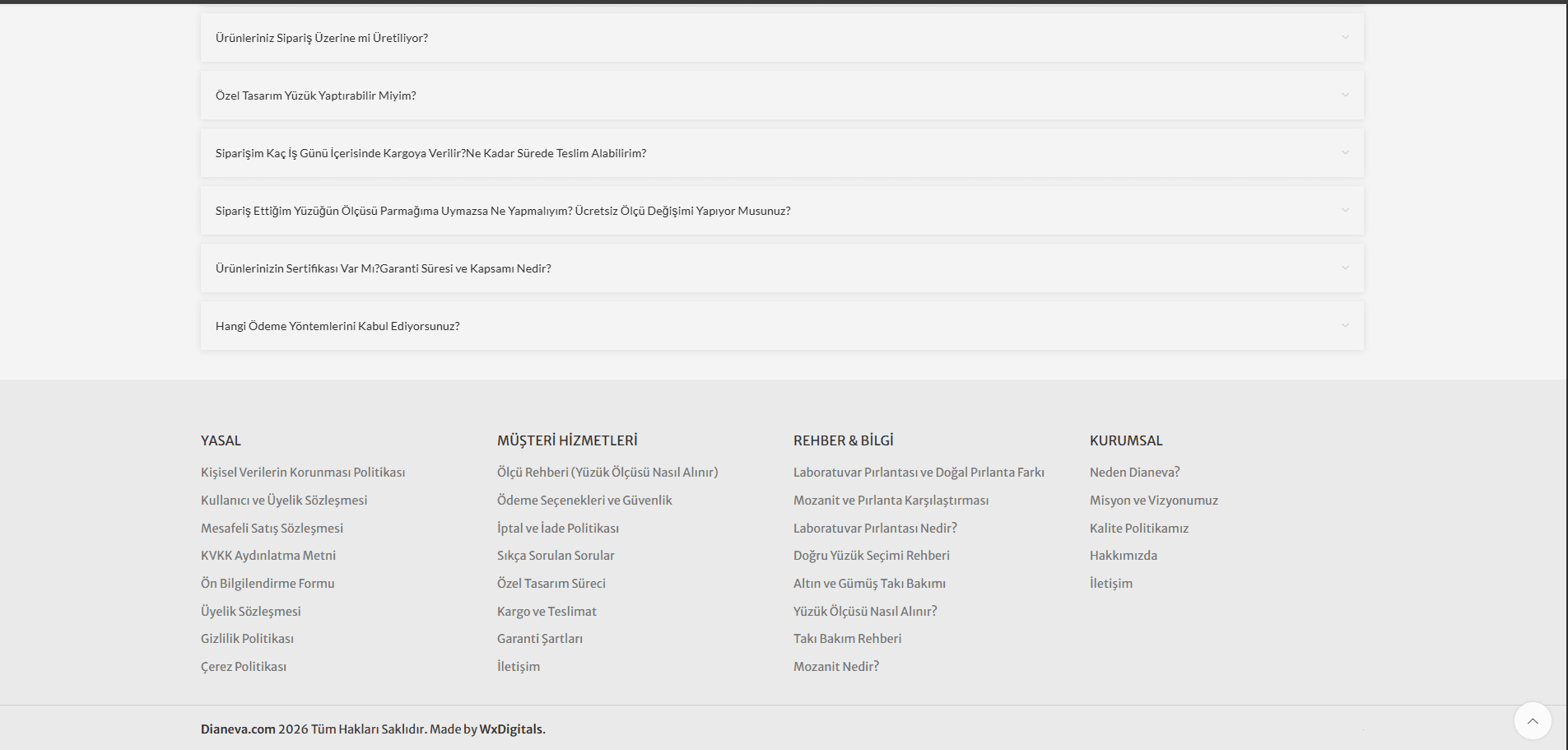This screenshot has width=1568, height=750.
Task: Open Üyelik Sözleşmesi footer link
Action: tap(251, 612)
